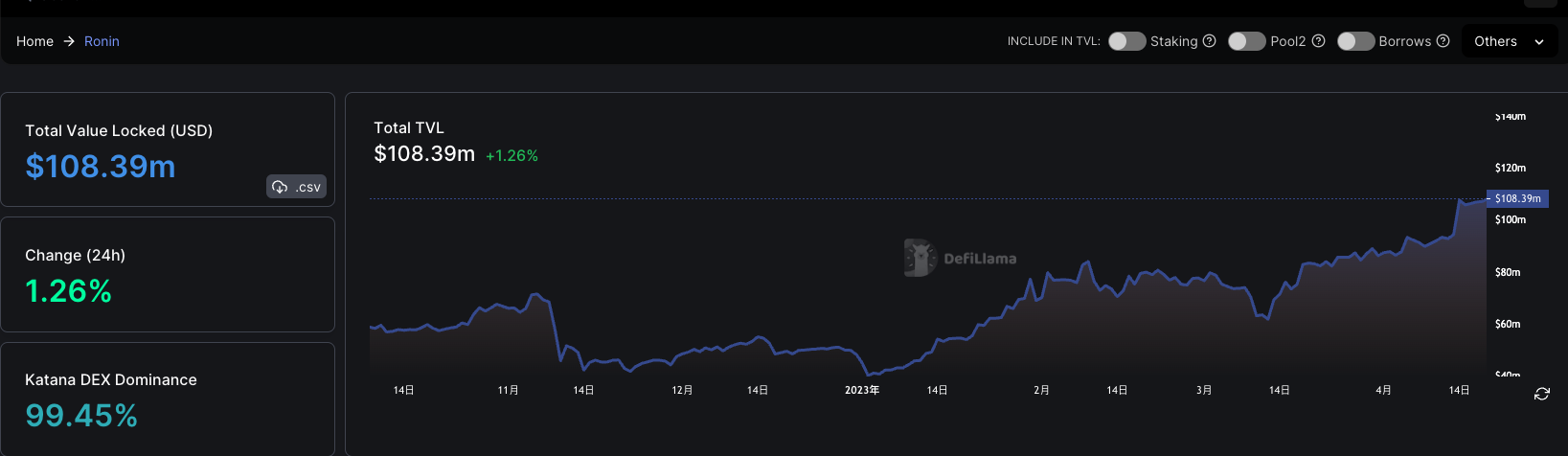
Task: Click the Borrows help question icon
Action: pos(1443,41)
